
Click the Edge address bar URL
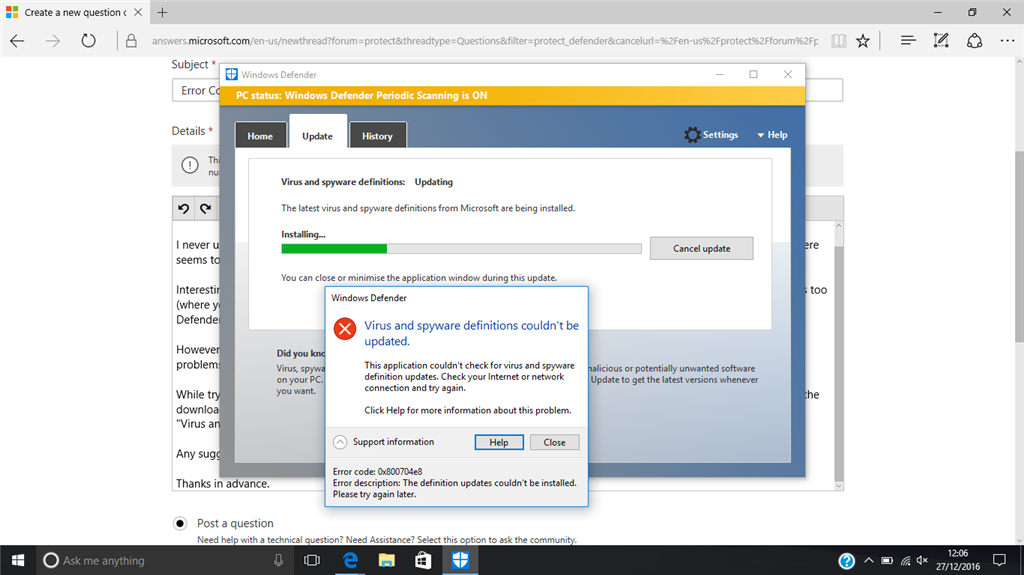pyautogui.click(x=484, y=41)
